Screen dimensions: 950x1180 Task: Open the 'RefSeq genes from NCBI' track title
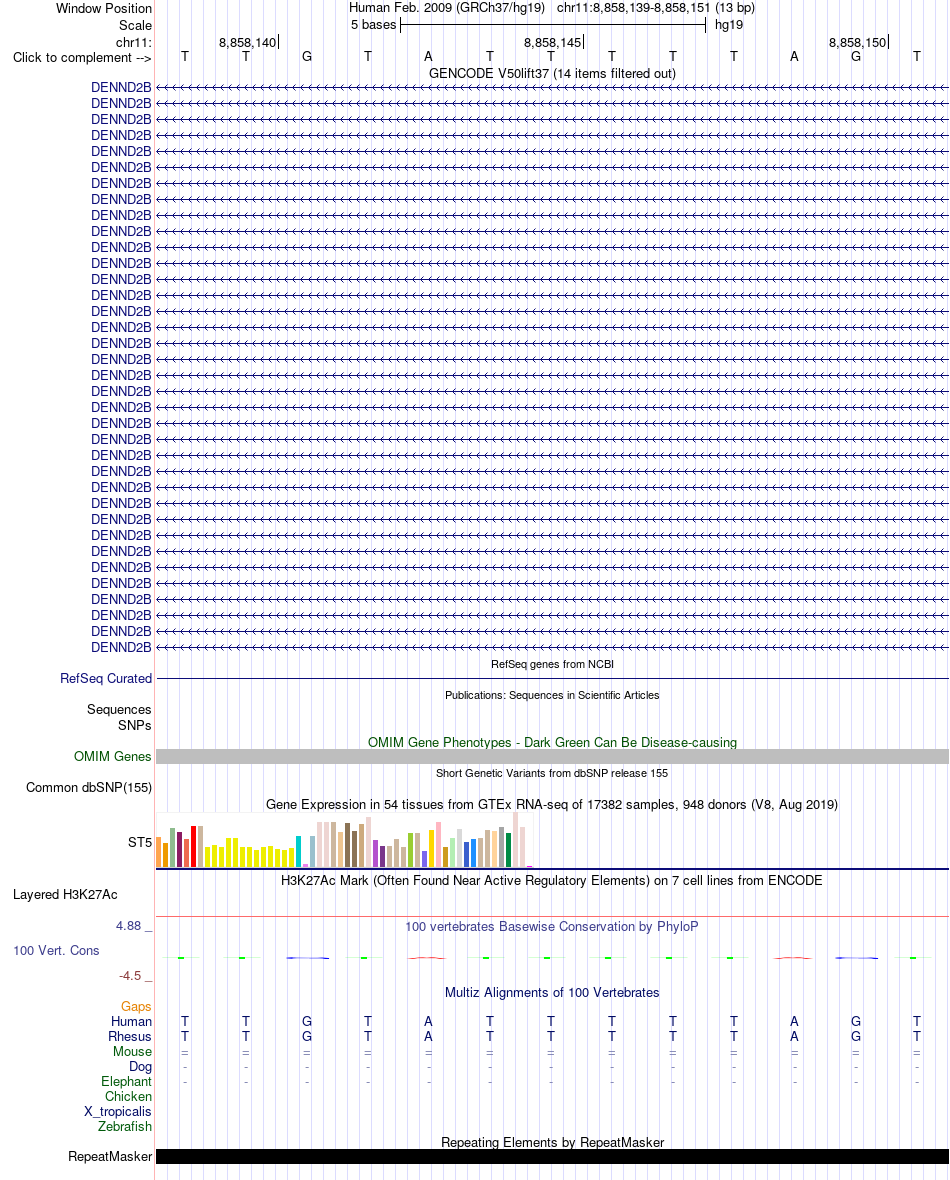coord(552,665)
